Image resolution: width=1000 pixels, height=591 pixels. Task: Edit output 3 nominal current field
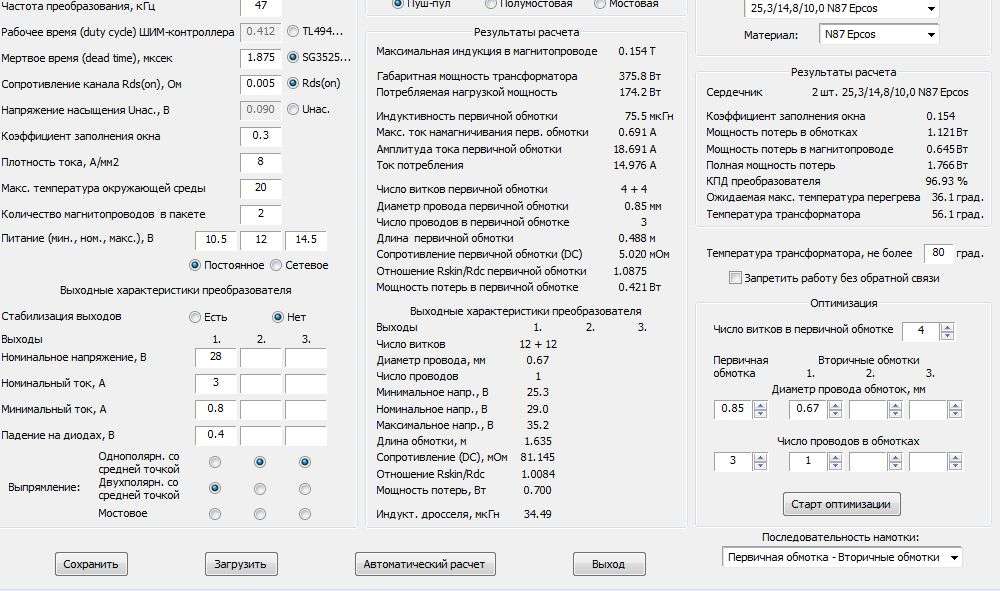pos(305,383)
